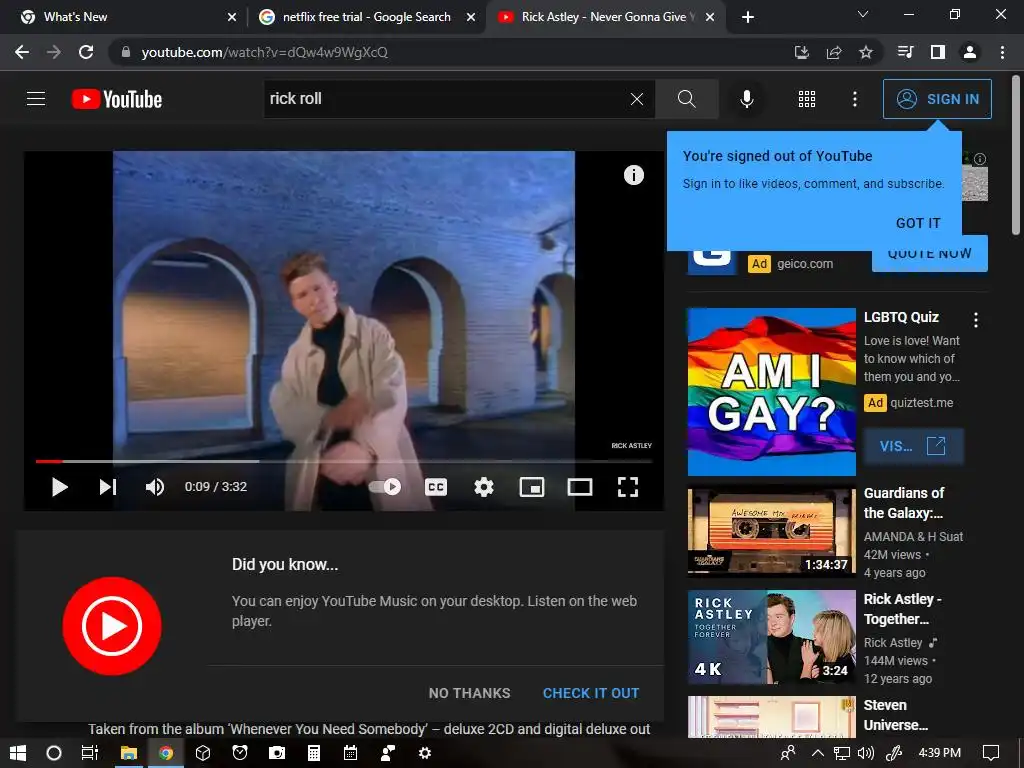Open ad info icon beside the geico ad
This screenshot has width=1024, height=768.
(980, 159)
